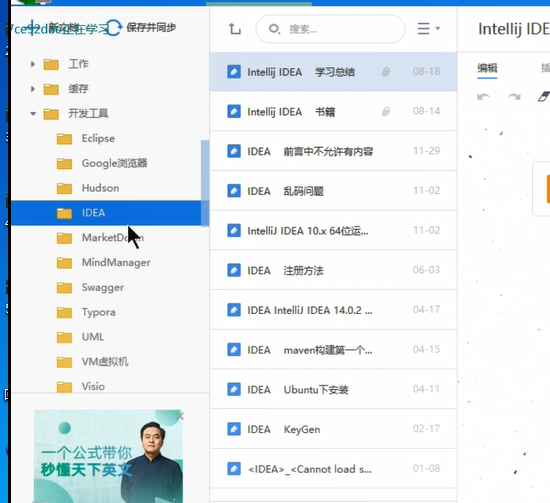Viewport: 550px width, 503px height.
Task: Click the Intellij IDE note title field
Action: [x=514, y=29]
